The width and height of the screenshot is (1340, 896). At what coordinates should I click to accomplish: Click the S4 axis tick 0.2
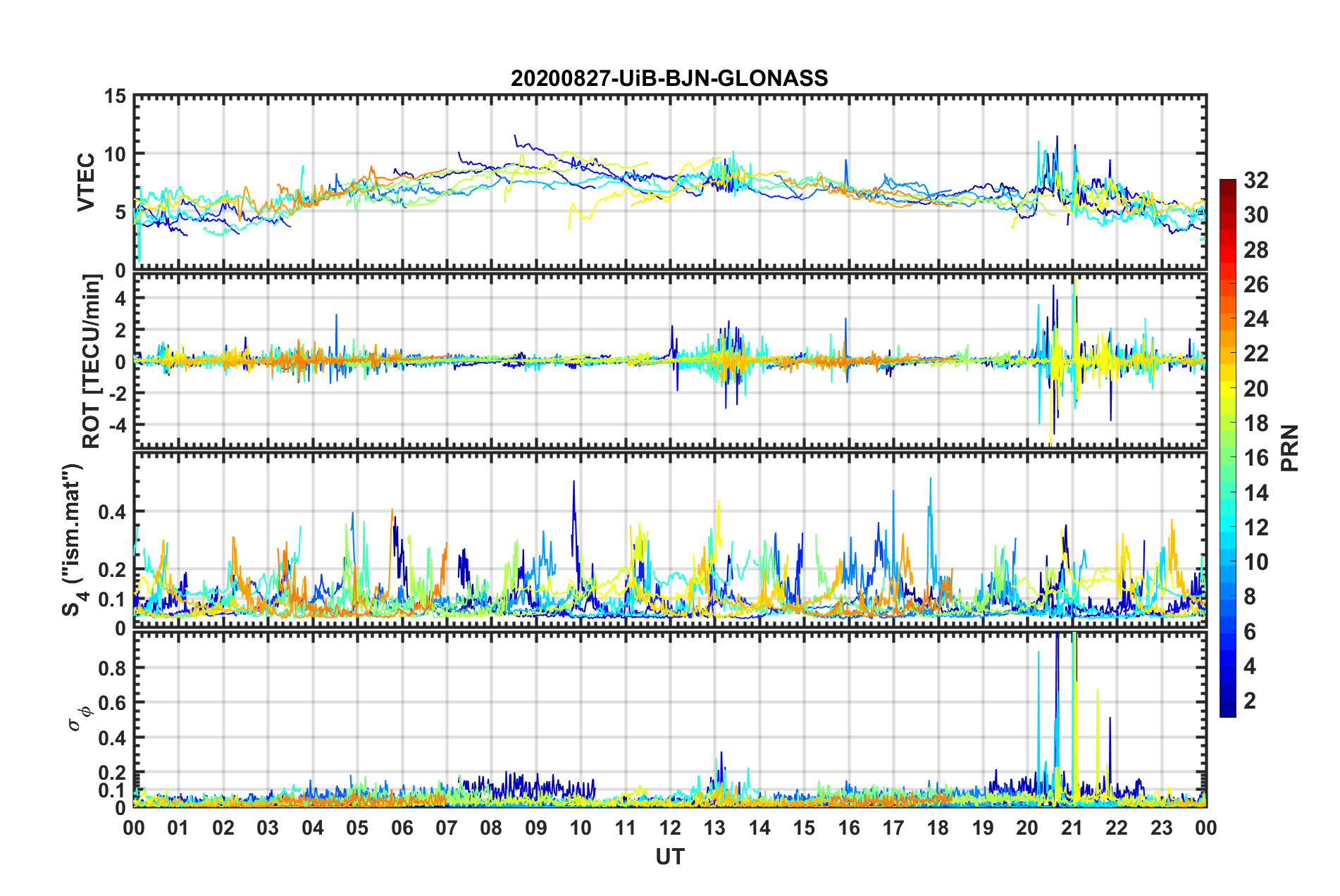pyautogui.click(x=112, y=570)
